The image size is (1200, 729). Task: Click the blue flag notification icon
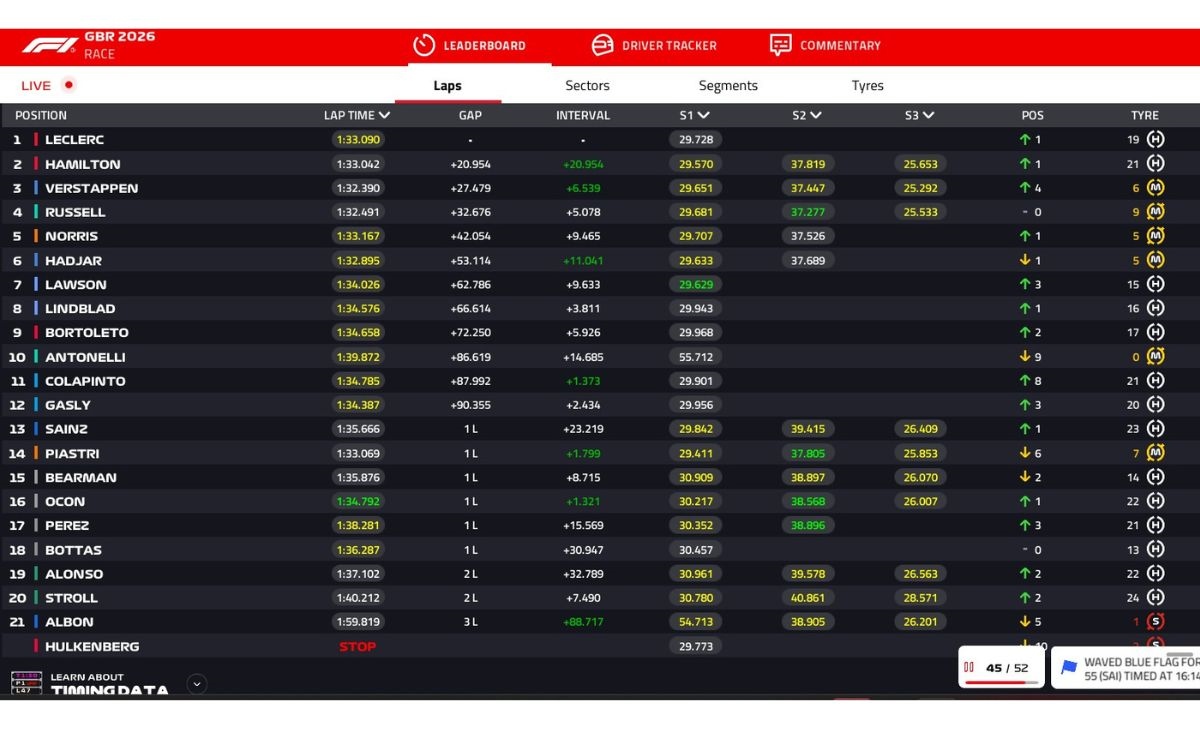pos(1069,668)
